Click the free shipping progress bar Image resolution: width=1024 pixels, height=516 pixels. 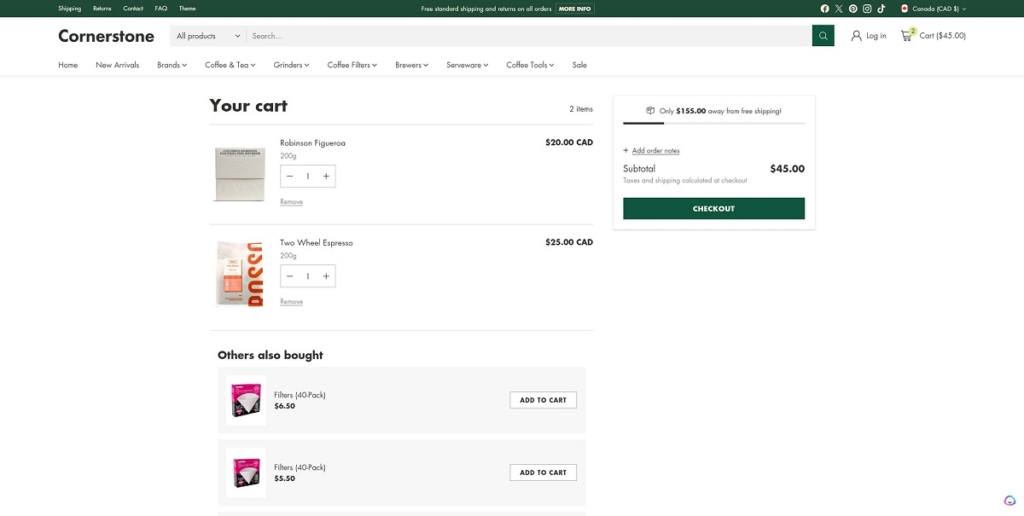pyautogui.click(x=713, y=123)
